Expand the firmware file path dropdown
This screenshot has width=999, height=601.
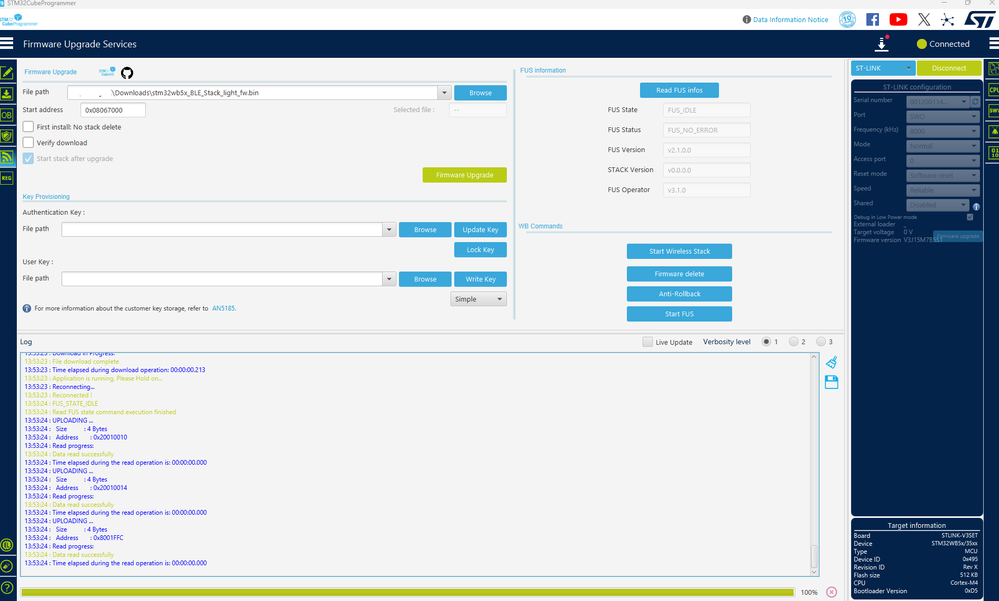(444, 92)
